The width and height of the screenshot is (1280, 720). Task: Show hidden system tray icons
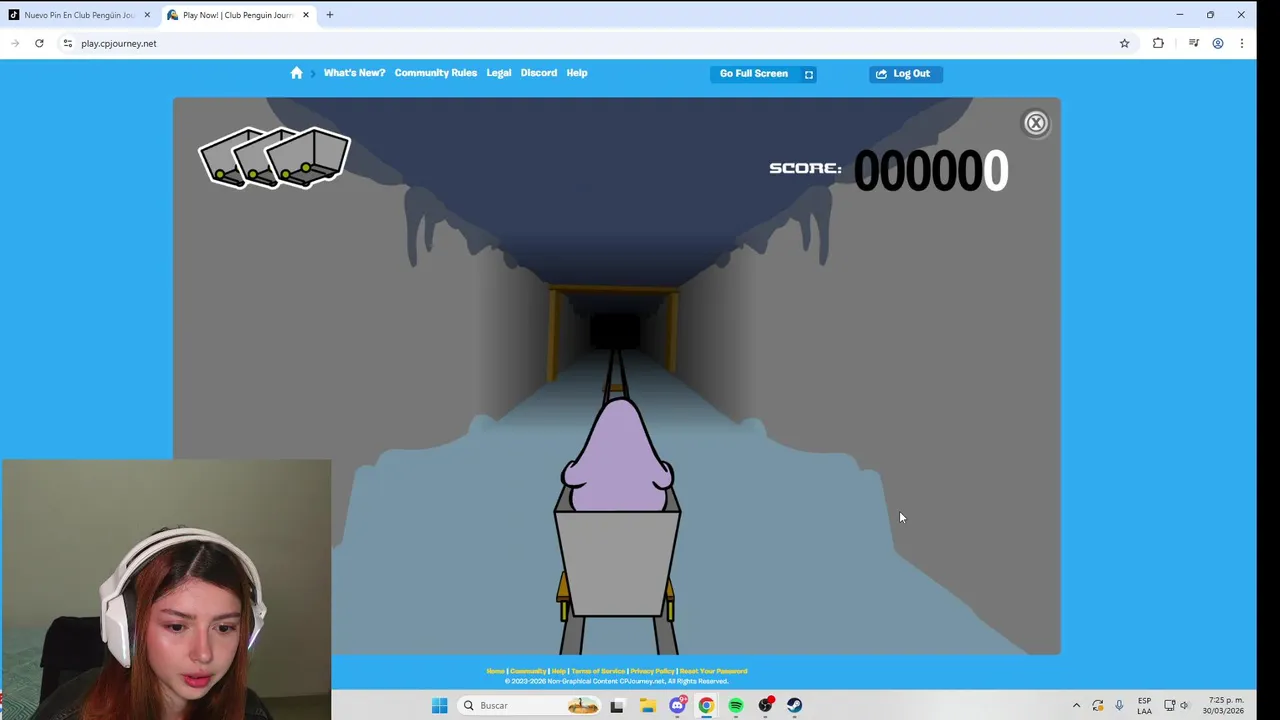click(x=1076, y=705)
